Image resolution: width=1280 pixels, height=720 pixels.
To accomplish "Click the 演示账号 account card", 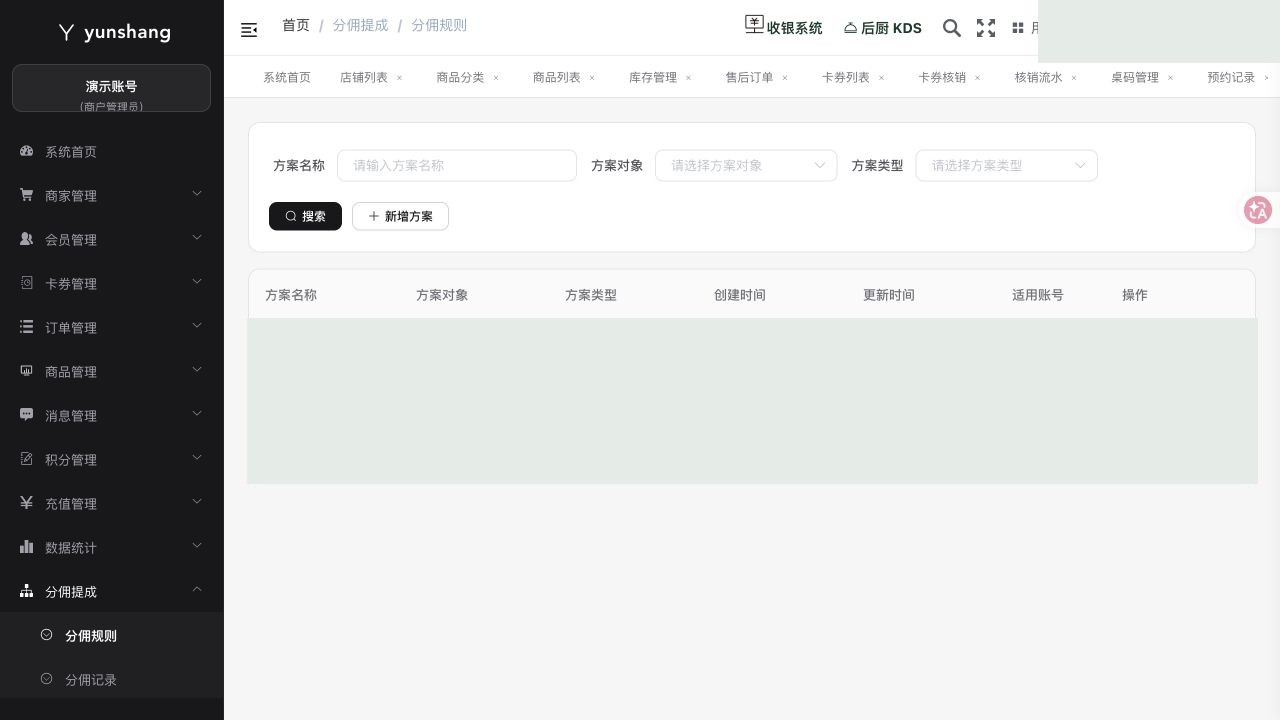I will [x=111, y=88].
